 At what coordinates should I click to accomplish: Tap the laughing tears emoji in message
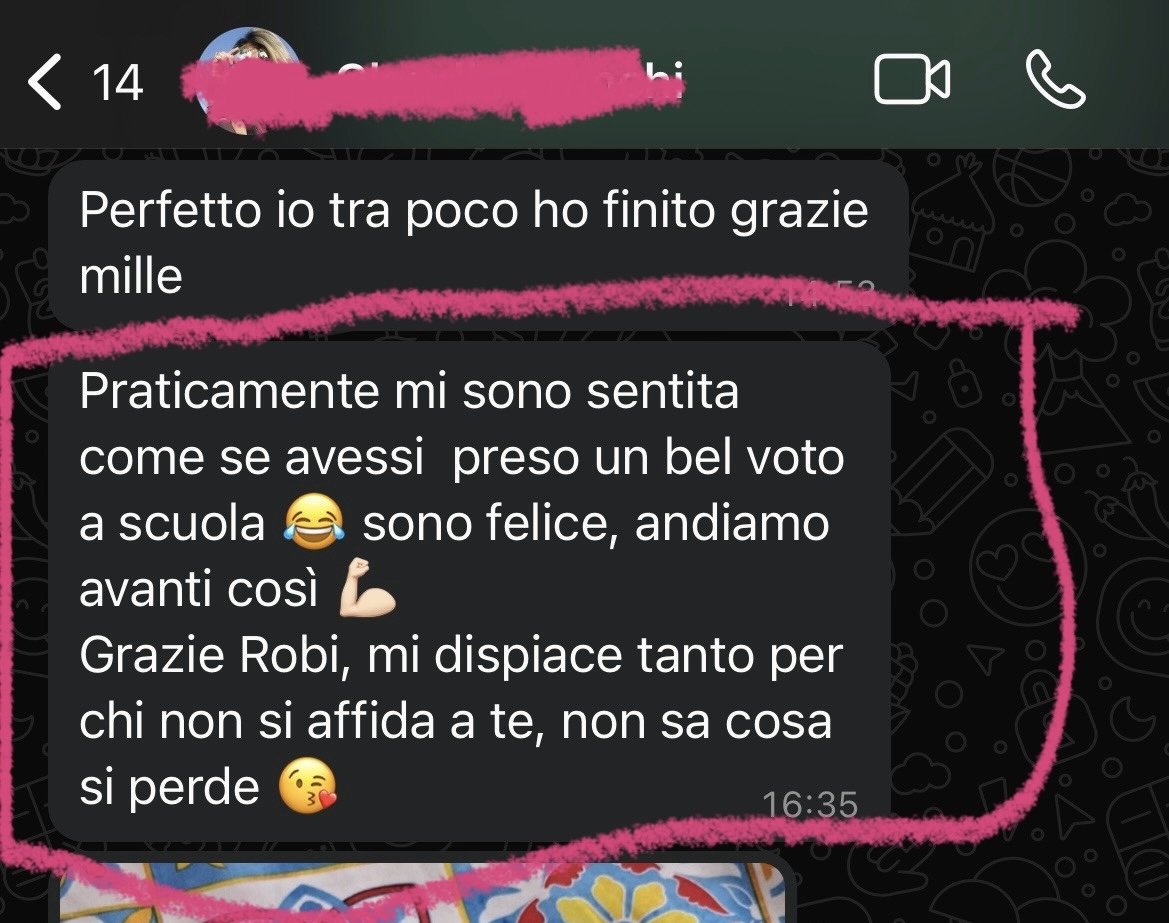click(x=314, y=522)
